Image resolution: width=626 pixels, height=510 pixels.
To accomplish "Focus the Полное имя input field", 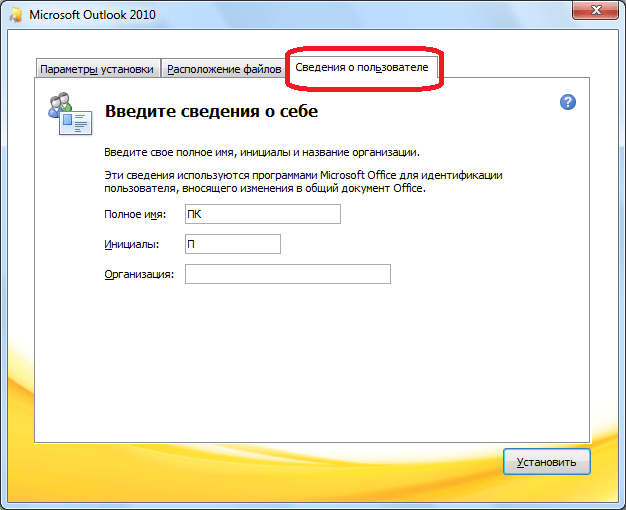I will click(263, 214).
